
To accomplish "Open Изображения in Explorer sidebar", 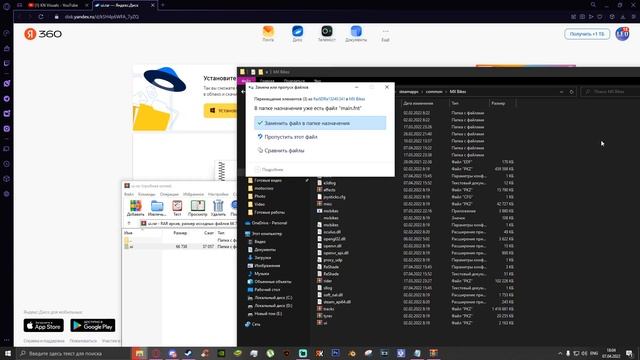I will [x=264, y=266].
